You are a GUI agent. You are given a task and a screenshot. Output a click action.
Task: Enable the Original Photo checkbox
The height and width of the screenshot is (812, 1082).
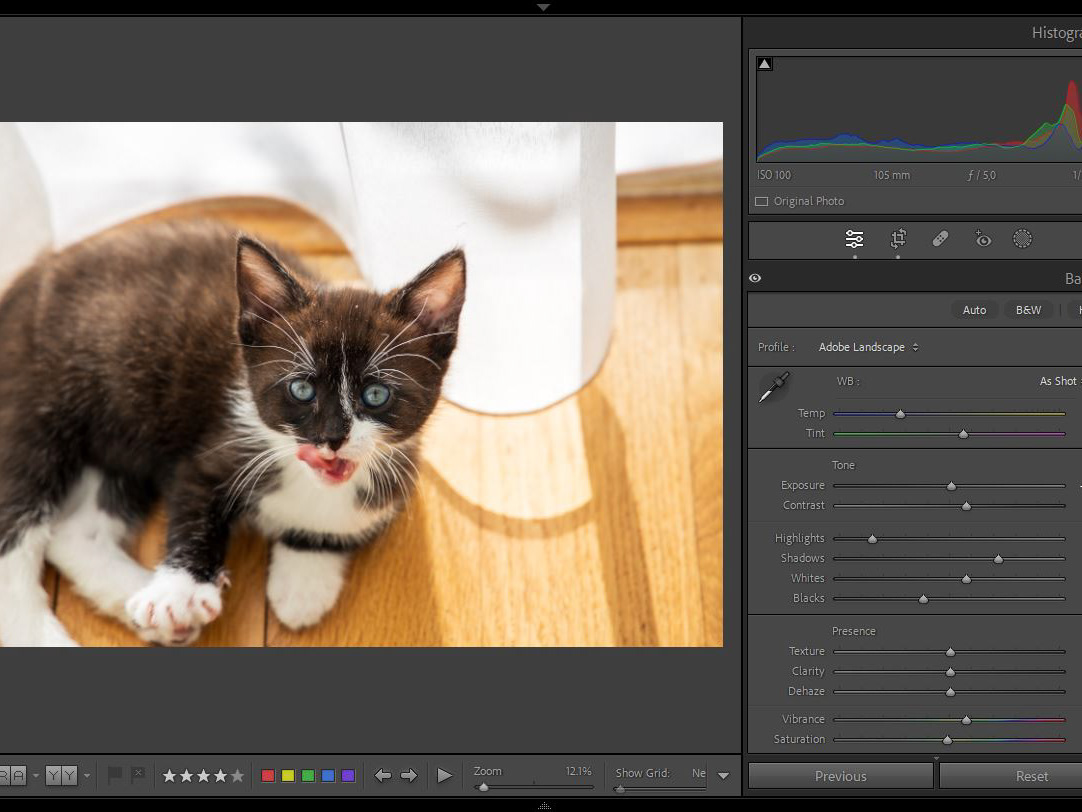click(762, 201)
